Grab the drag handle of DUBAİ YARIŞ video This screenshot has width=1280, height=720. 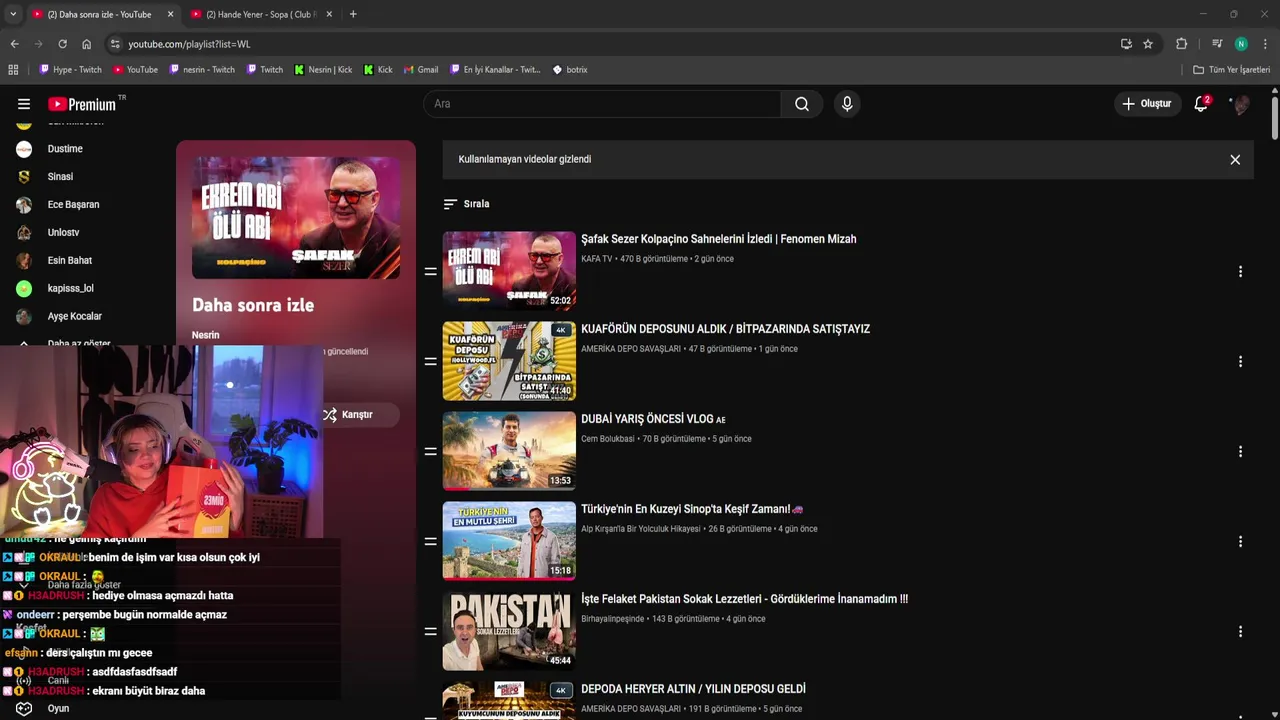pyautogui.click(x=430, y=452)
